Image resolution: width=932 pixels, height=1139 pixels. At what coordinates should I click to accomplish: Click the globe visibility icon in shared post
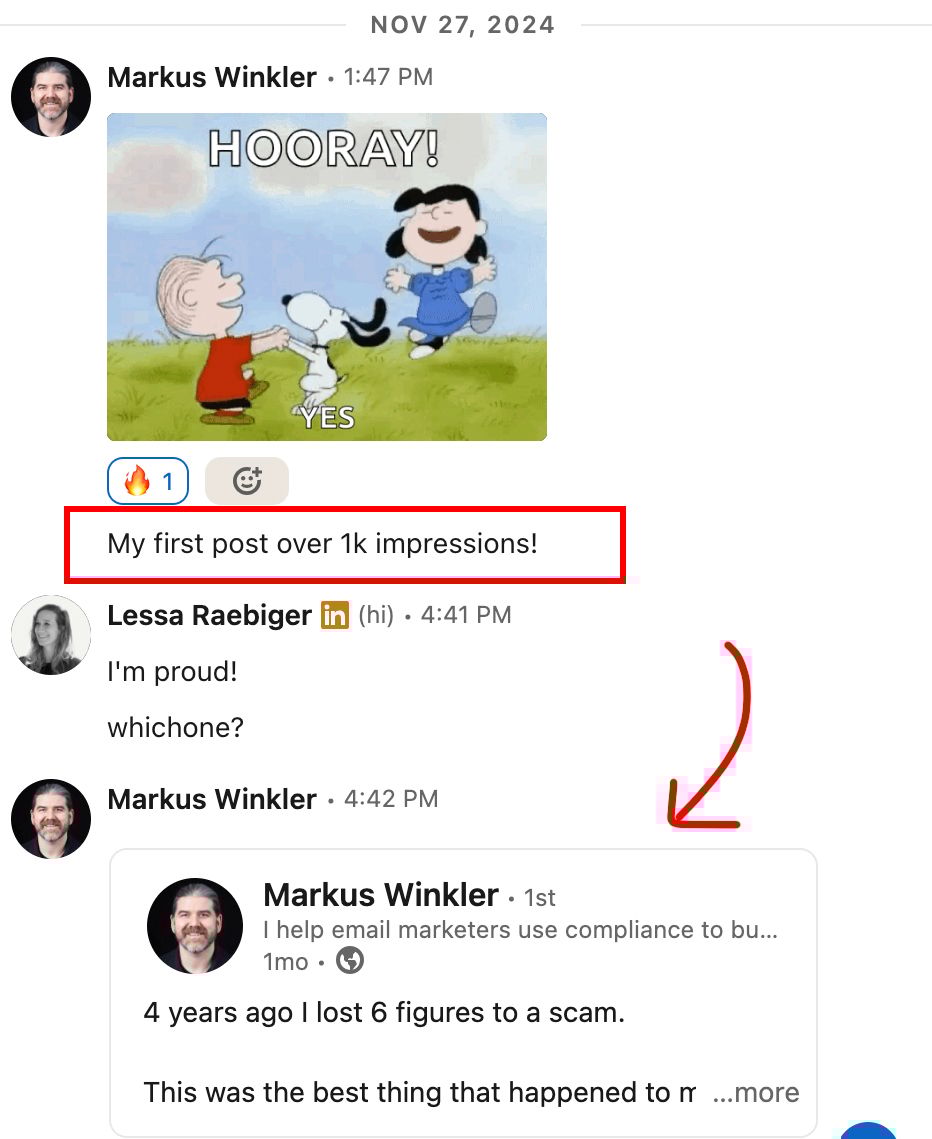[349, 960]
